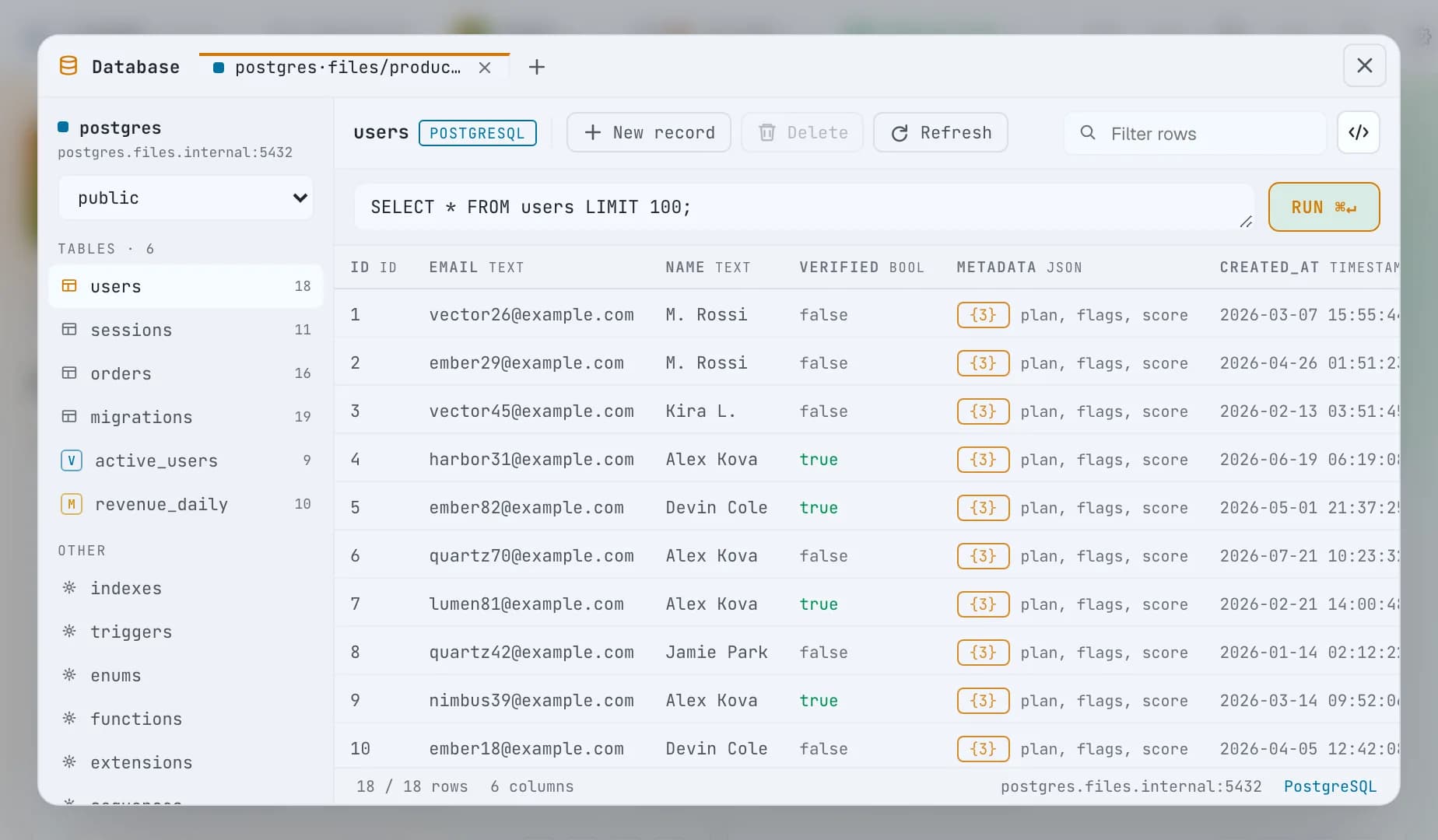Expand metadata JSON badge for nimbus39@example.com

tap(984, 701)
